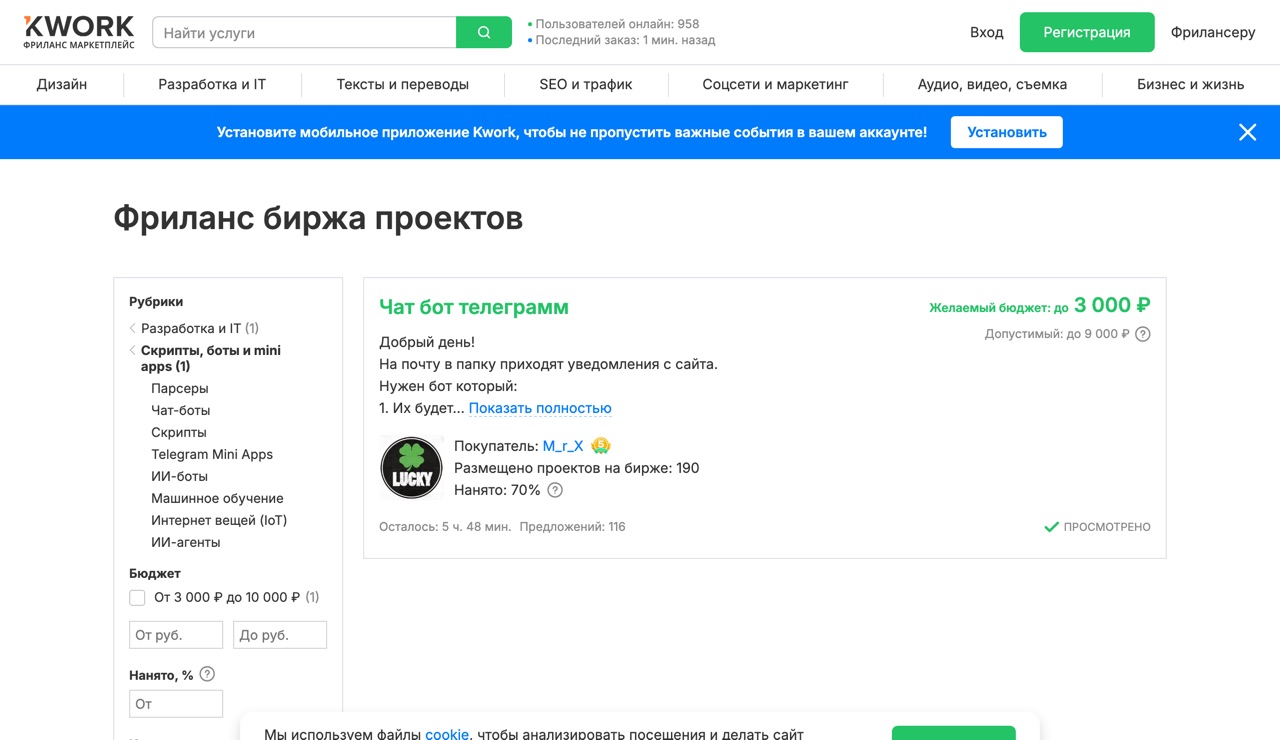The image size is (1280, 740).
Task: Select the Telegram Mini Apps subcategory
Action: click(212, 454)
